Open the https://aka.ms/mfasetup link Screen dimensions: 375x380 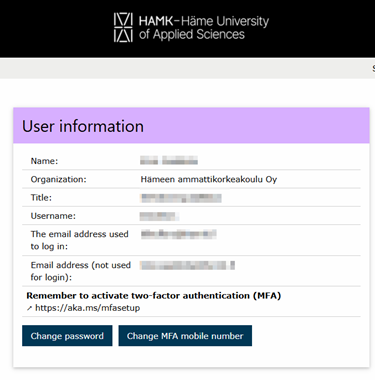(x=87, y=308)
